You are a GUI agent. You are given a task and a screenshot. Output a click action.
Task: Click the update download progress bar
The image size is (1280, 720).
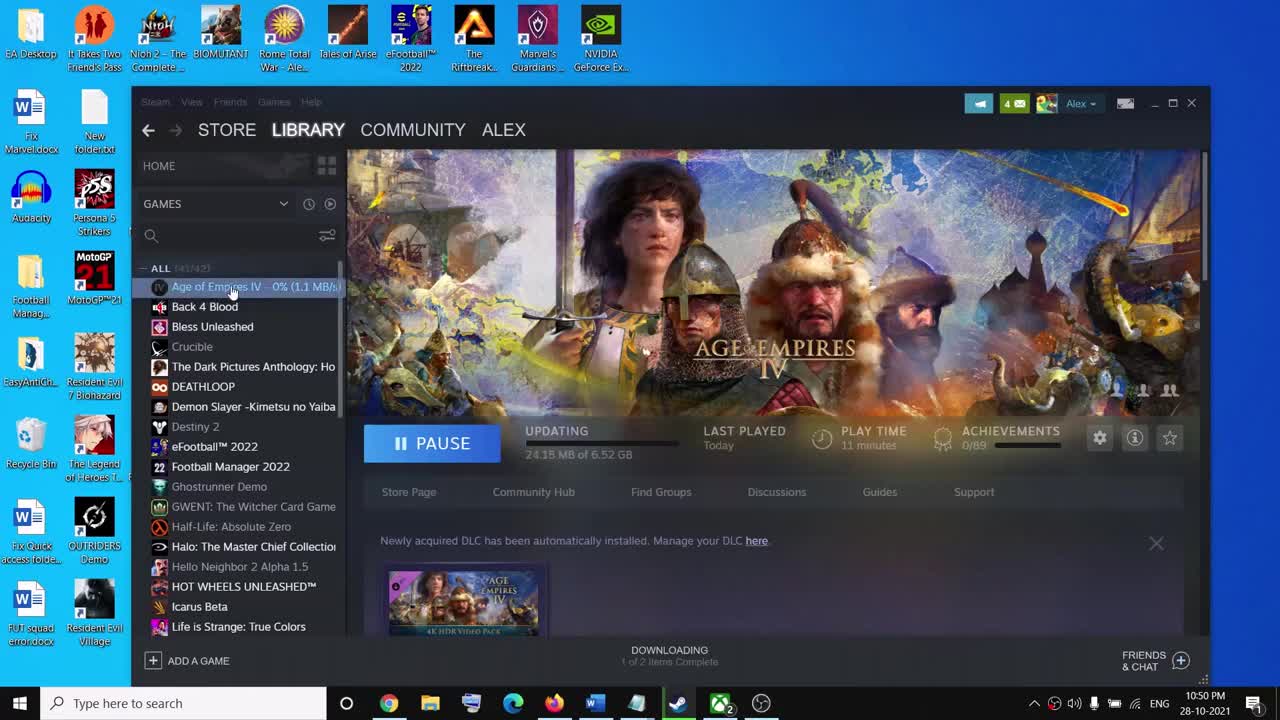(601, 443)
